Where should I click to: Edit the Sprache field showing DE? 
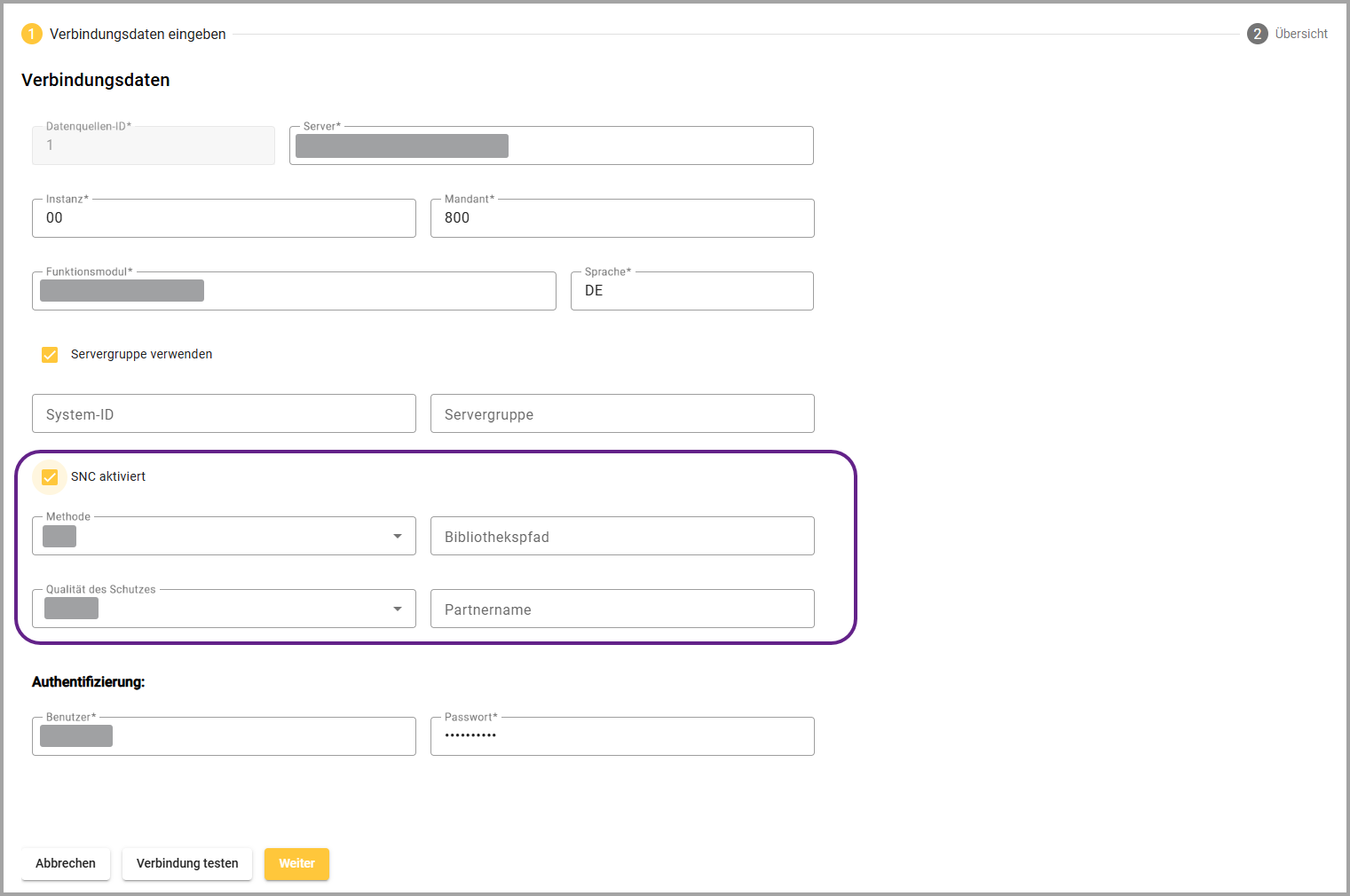692,291
